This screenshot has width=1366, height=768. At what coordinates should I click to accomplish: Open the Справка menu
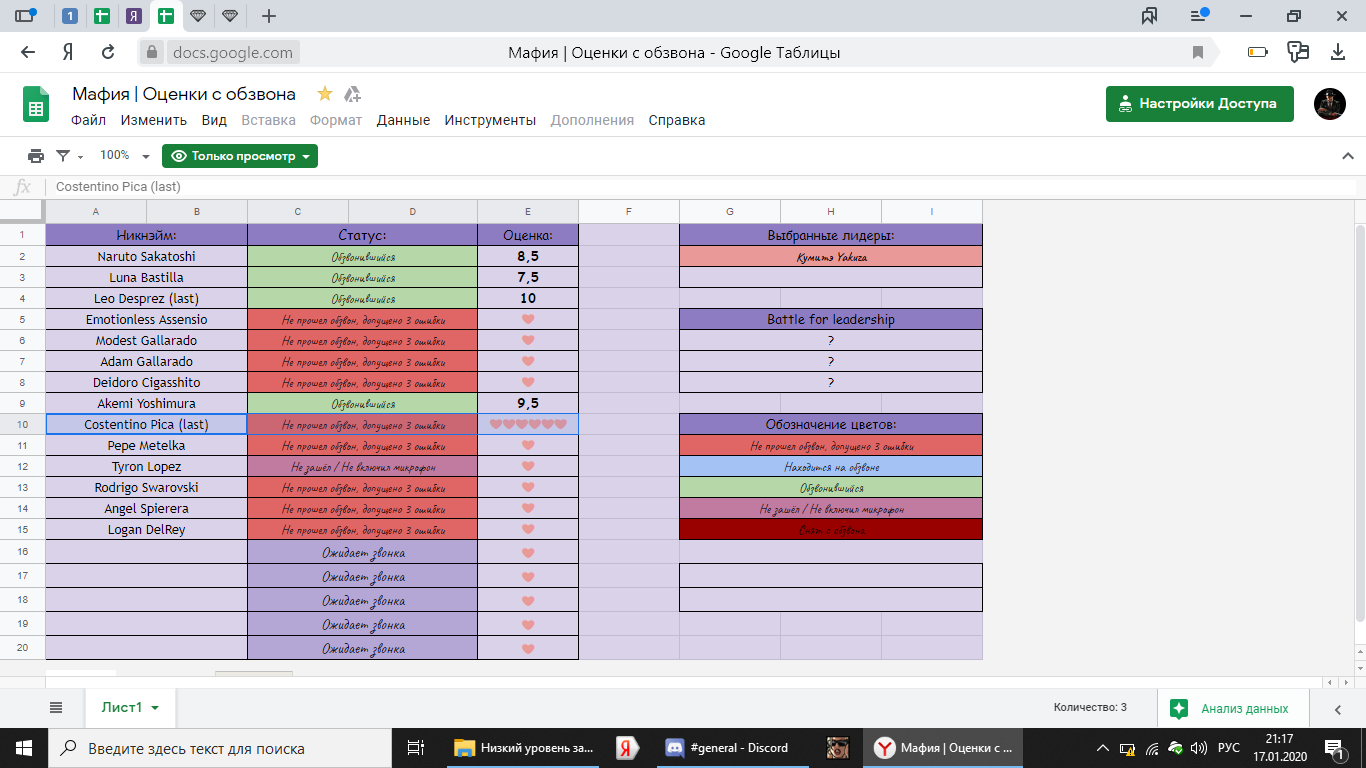pos(676,120)
